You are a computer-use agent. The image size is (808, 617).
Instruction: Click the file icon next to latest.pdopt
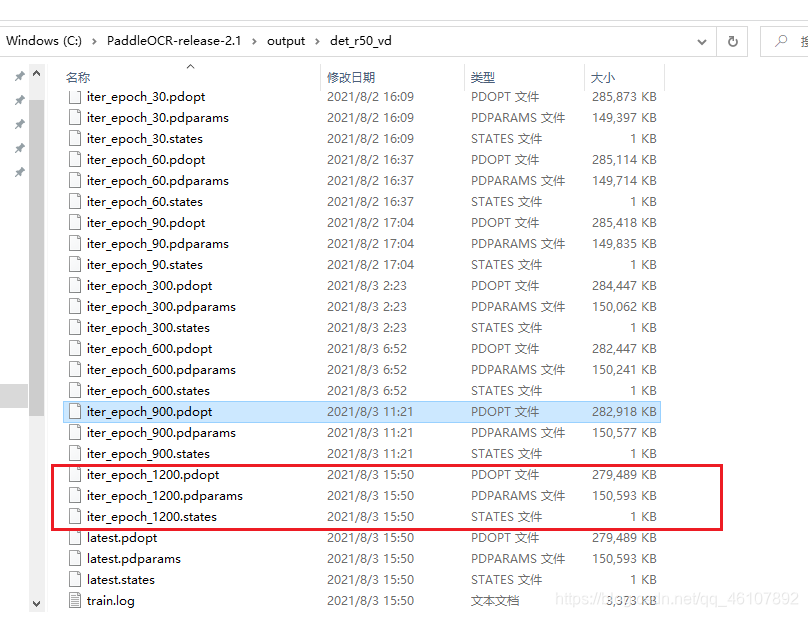74,537
